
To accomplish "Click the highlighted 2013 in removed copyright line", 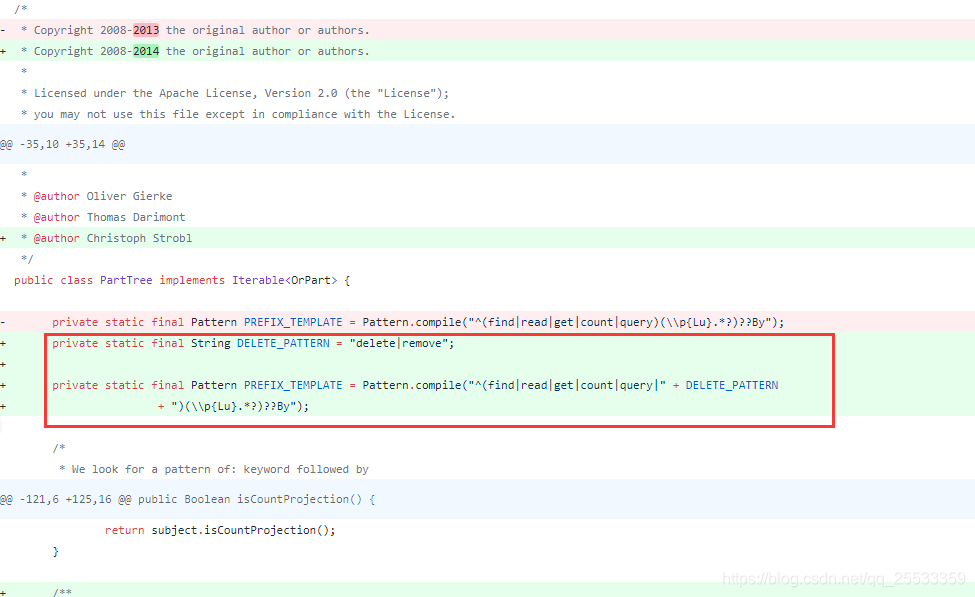I will point(144,30).
